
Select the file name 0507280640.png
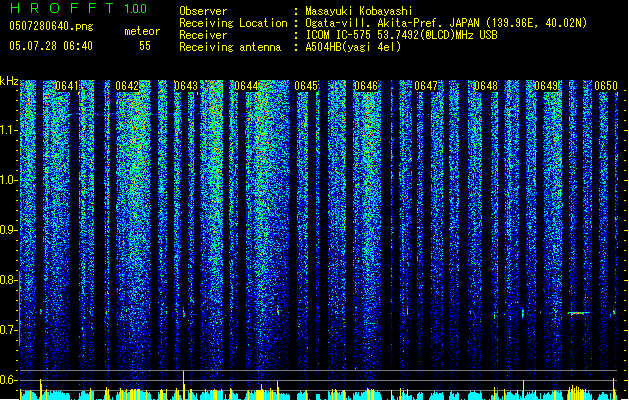pyautogui.click(x=51, y=26)
